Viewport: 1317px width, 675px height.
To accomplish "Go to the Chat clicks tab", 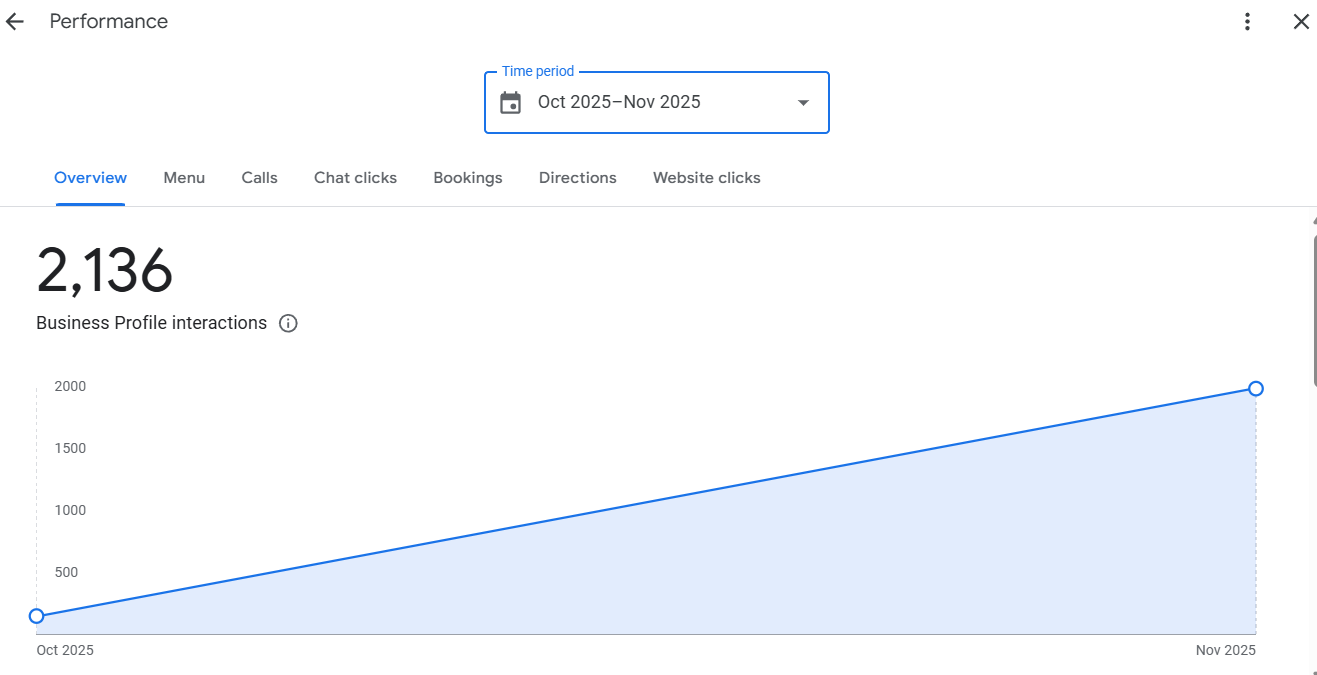I will point(355,178).
